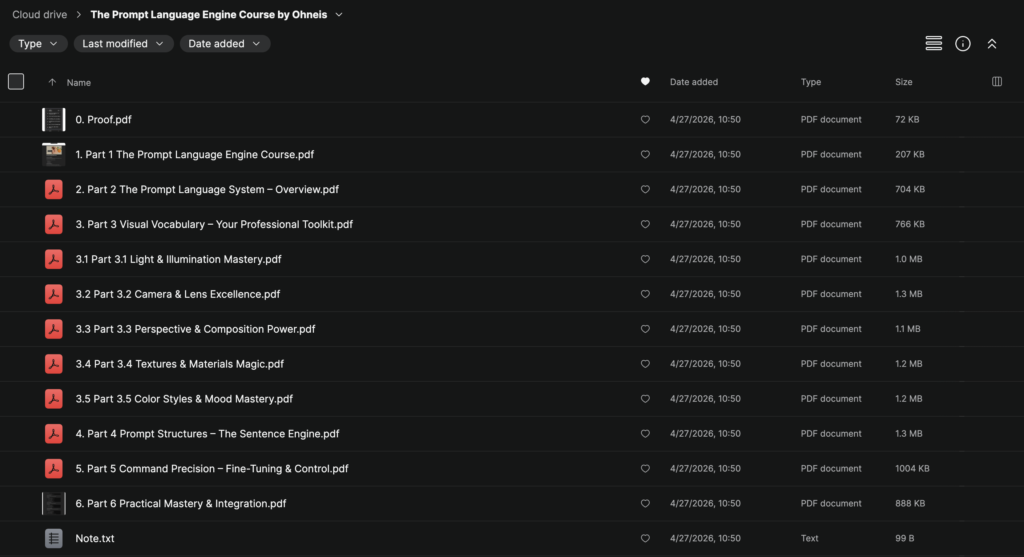The width and height of the screenshot is (1024, 557).
Task: Toggle favorite heart for Note.txt
Action: coord(645,538)
